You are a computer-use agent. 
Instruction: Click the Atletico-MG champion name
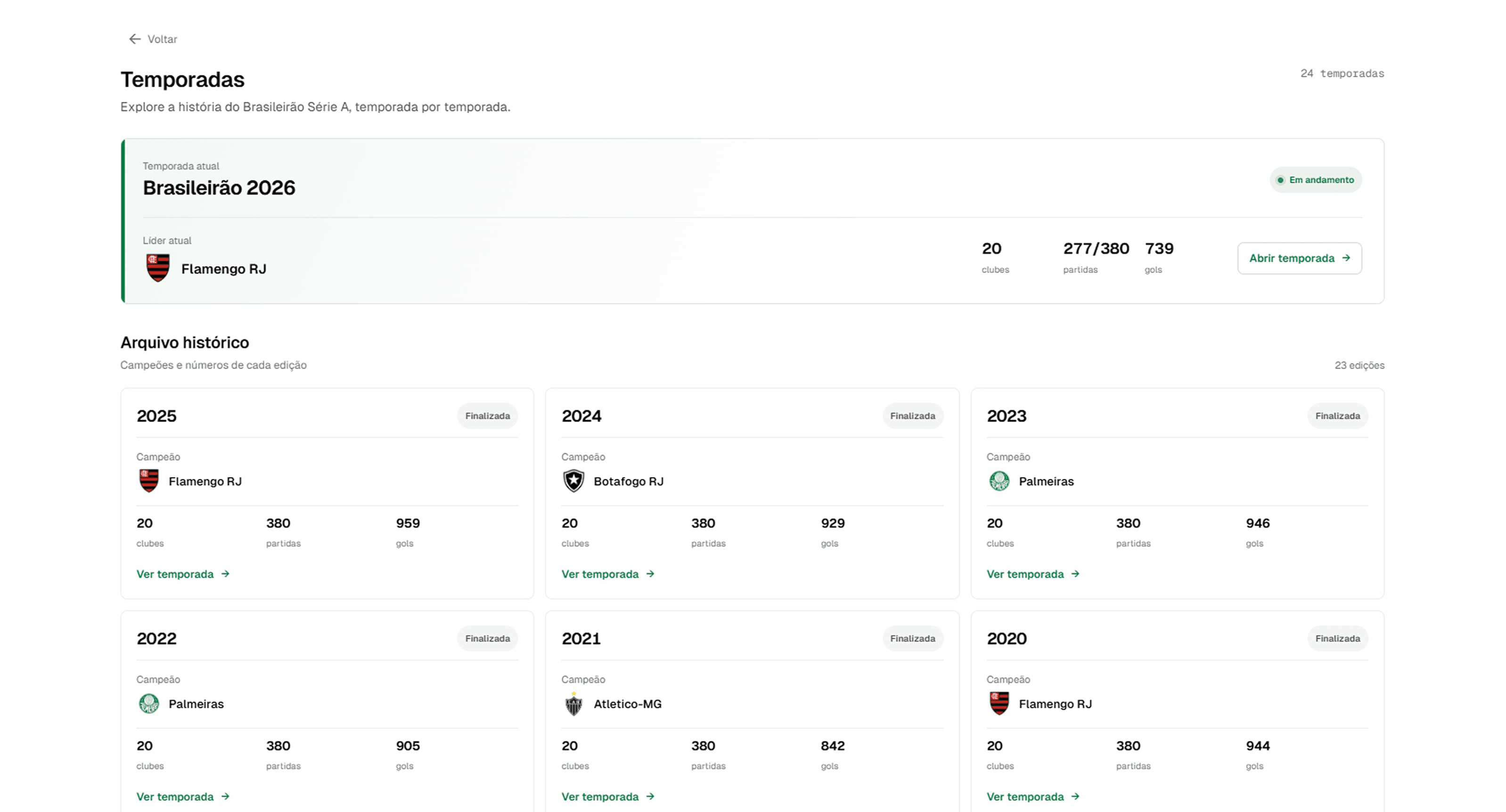click(627, 704)
